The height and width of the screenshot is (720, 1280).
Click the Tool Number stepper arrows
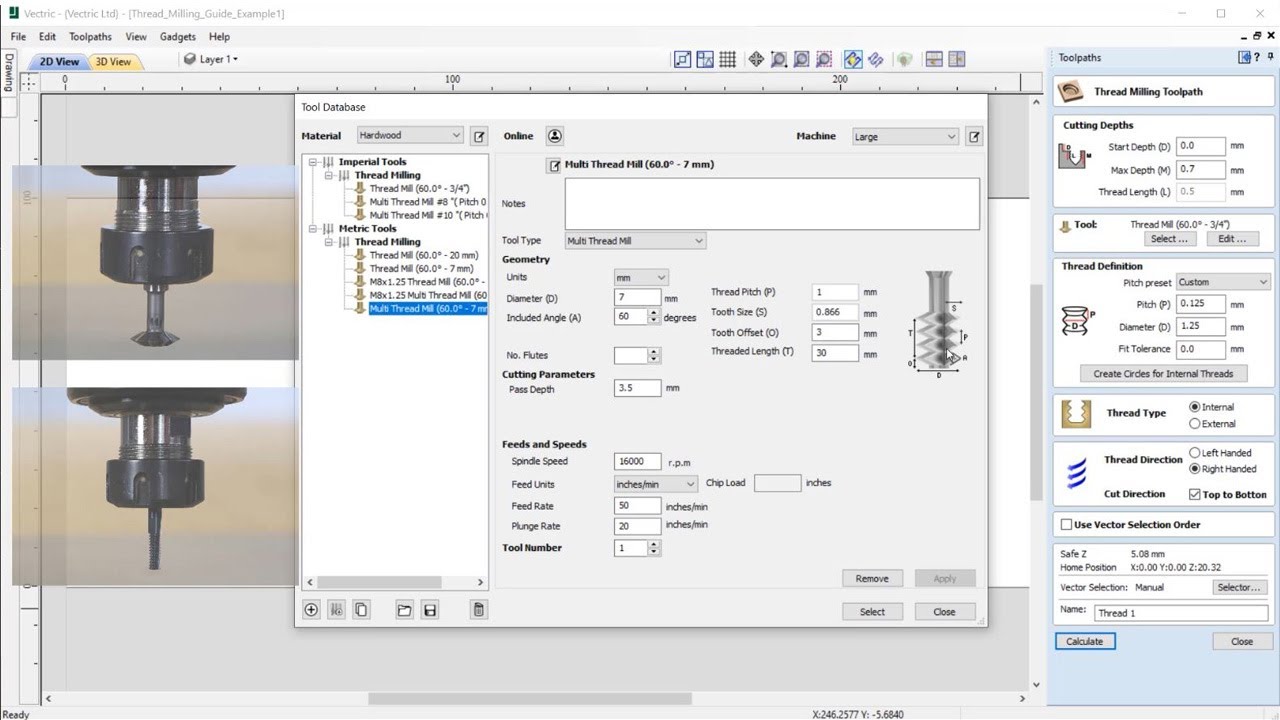[654, 548]
